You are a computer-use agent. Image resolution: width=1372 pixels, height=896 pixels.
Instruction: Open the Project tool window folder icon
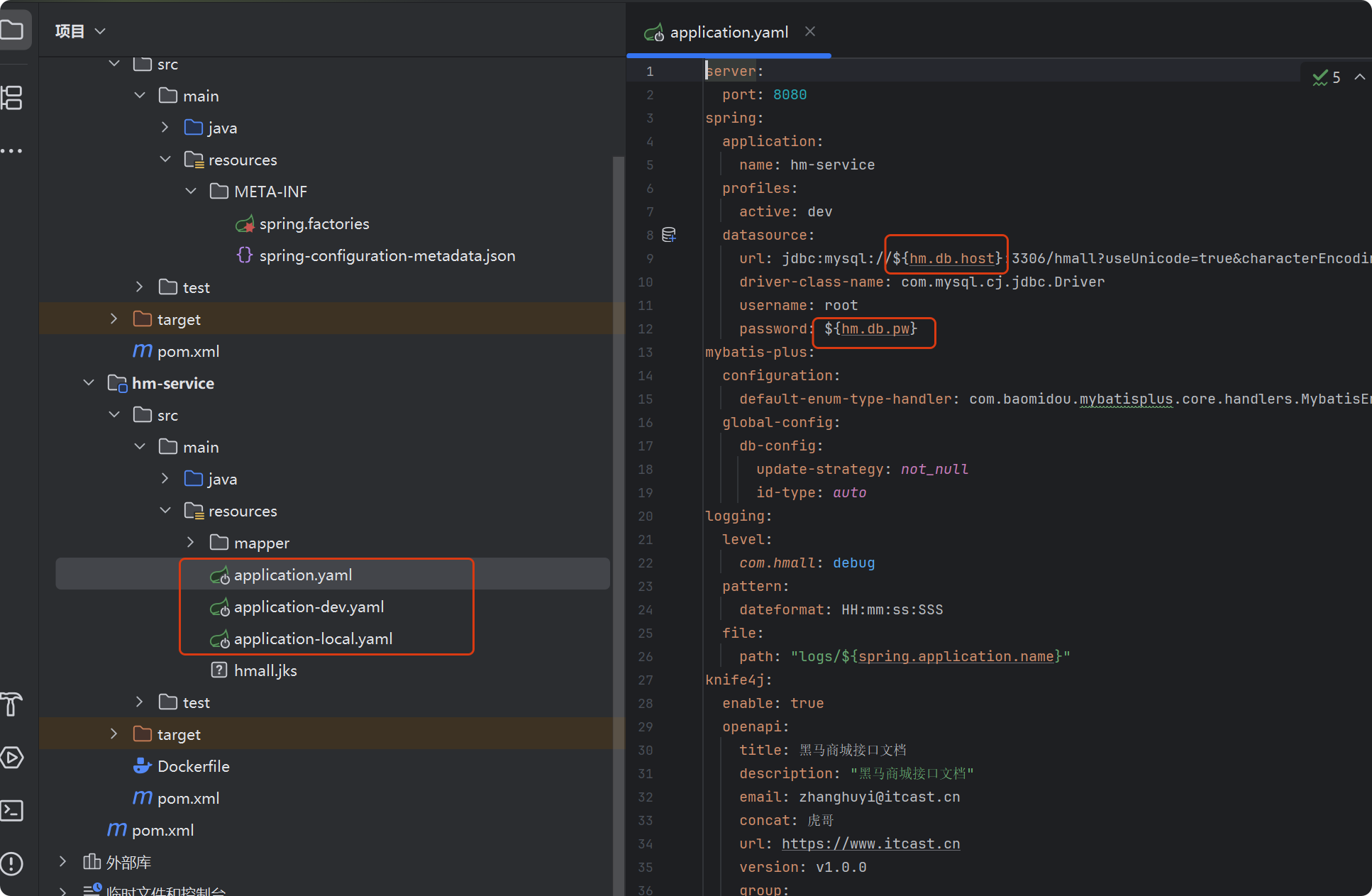coord(12,30)
